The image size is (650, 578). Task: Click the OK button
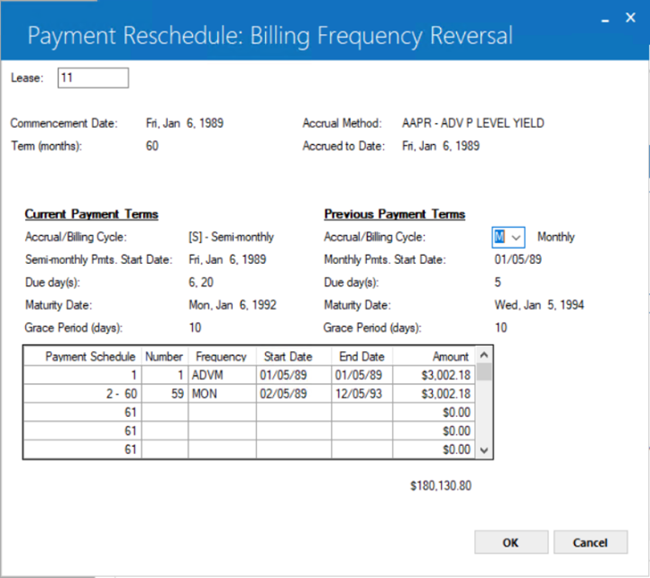tap(511, 542)
